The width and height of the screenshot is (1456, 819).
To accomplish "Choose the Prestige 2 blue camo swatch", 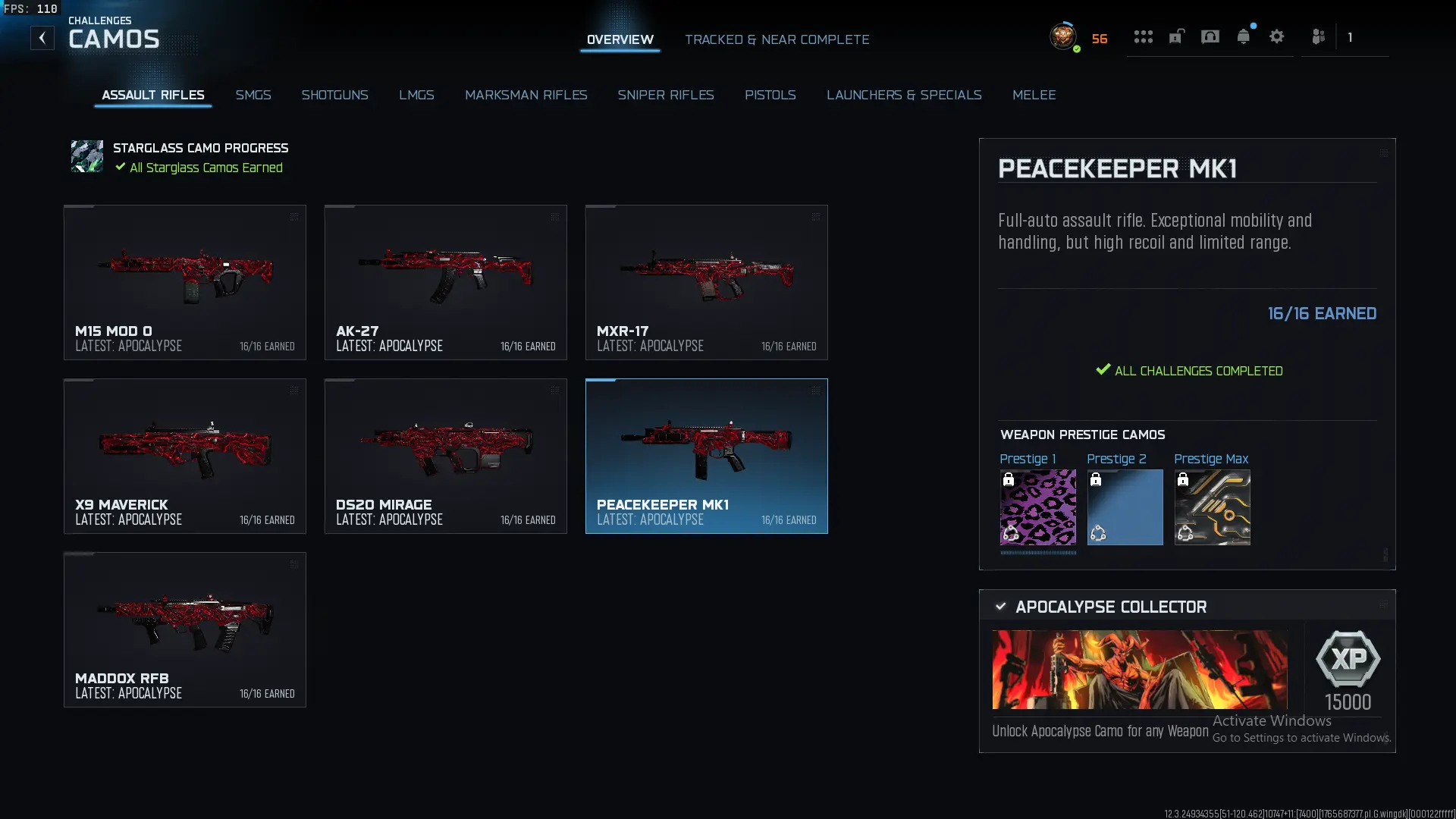I will click(1125, 507).
